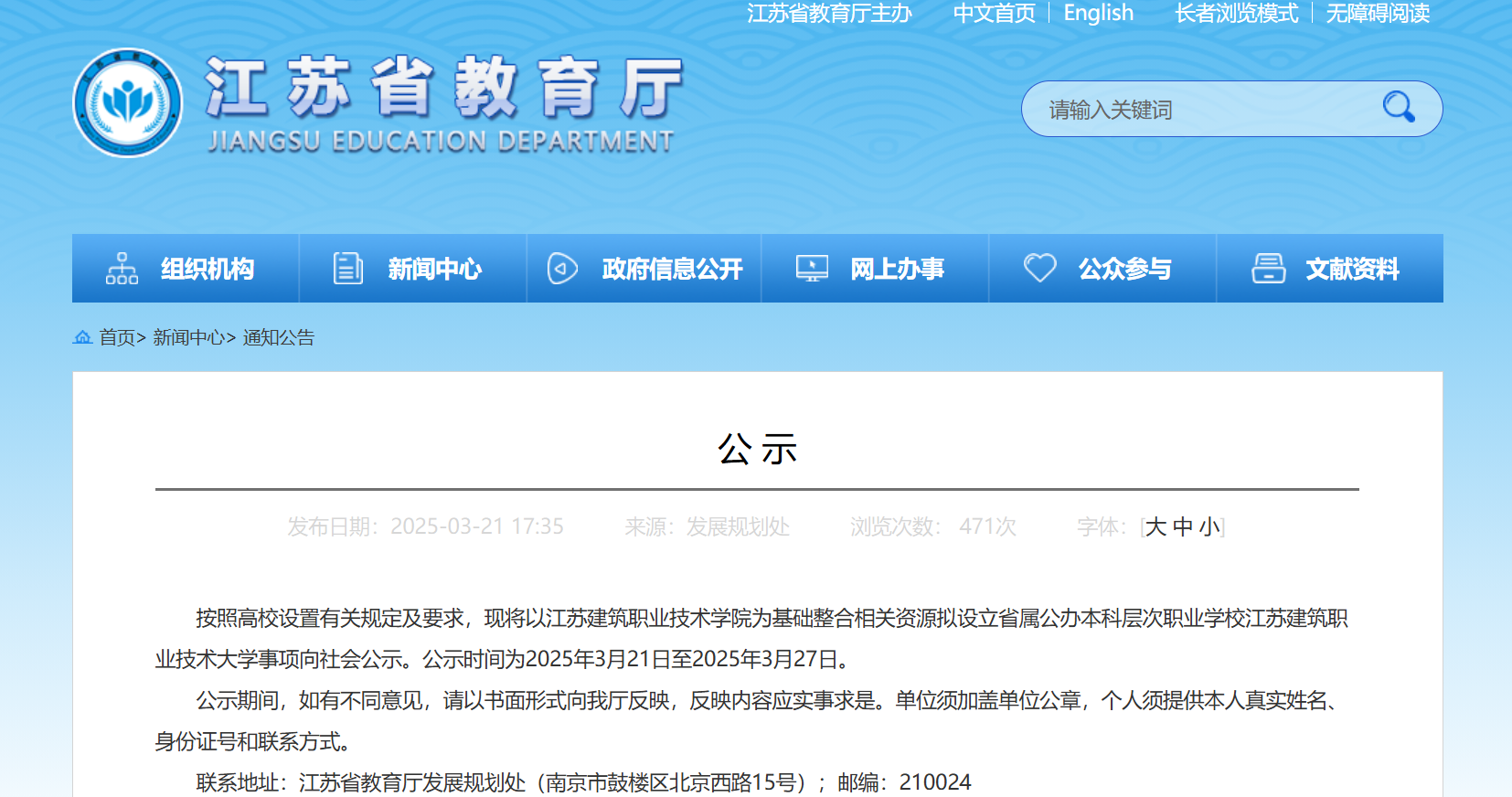This screenshot has height=797, width=1512.
Task: Click the organization chart icon beside 组织机构
Action: point(122,269)
